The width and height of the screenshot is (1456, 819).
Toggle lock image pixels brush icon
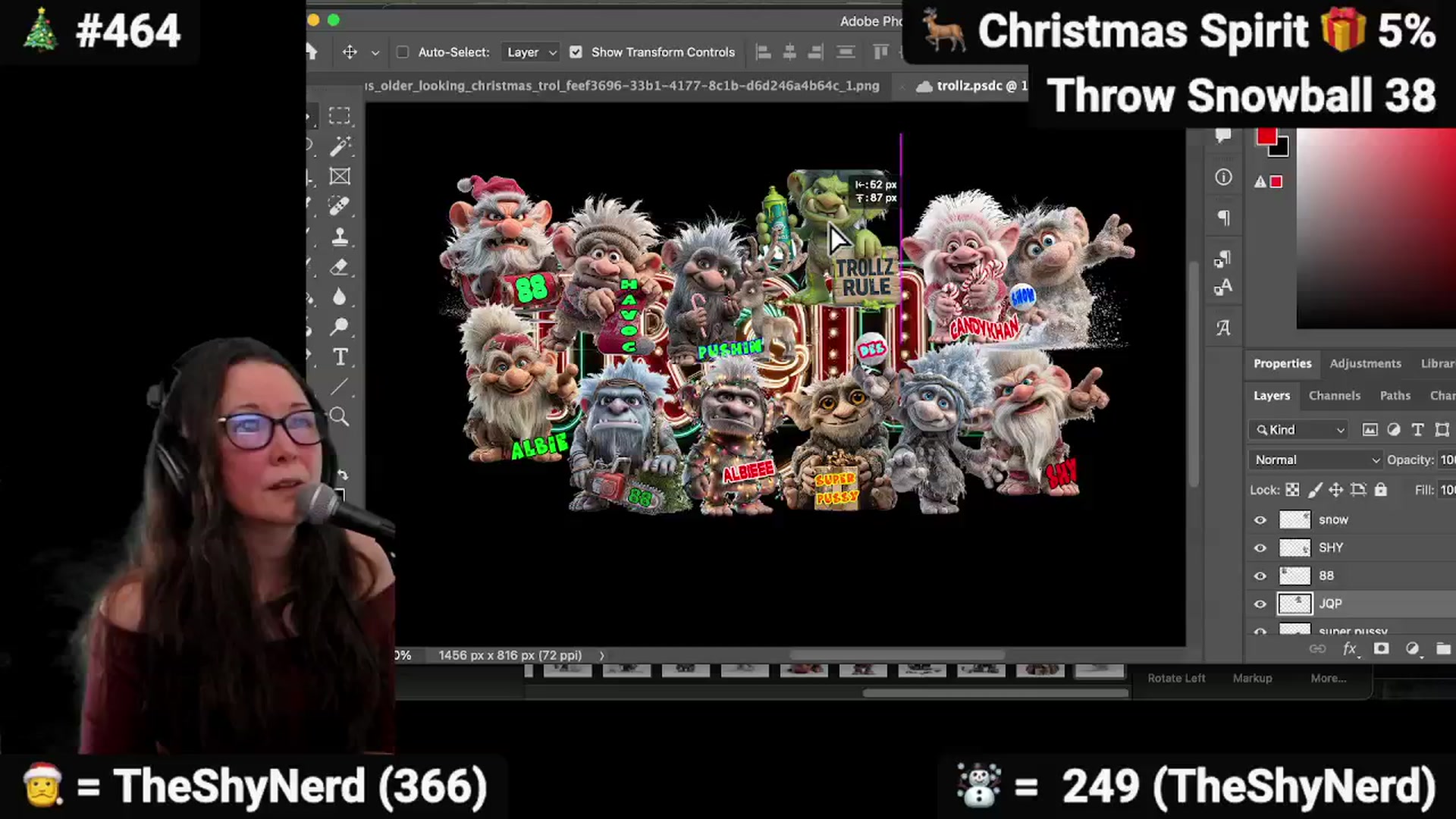(1315, 490)
